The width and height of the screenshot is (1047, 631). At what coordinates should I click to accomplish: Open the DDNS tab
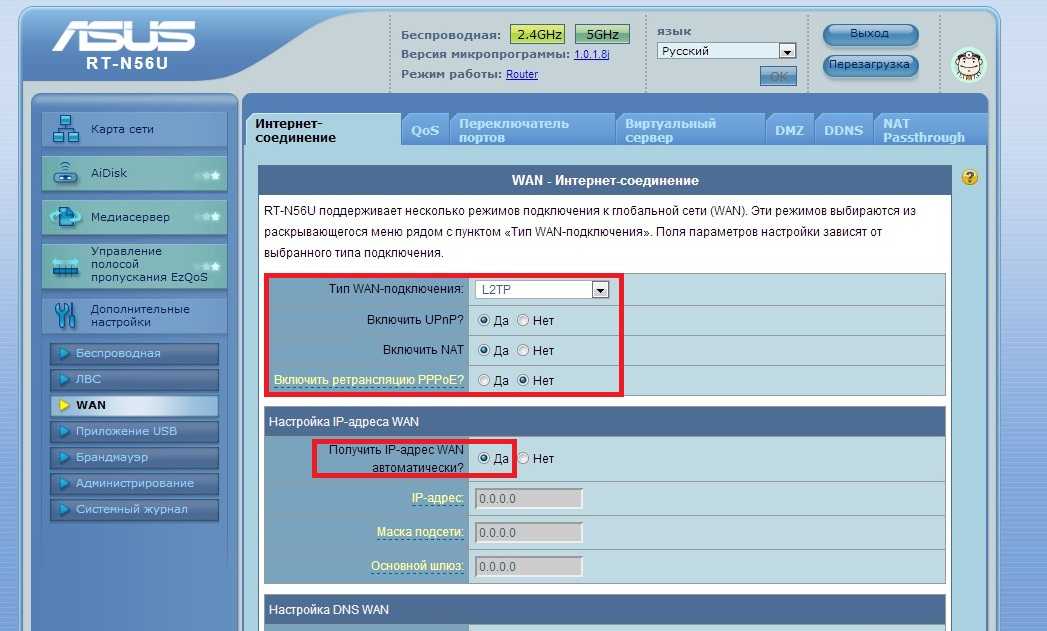(843, 131)
